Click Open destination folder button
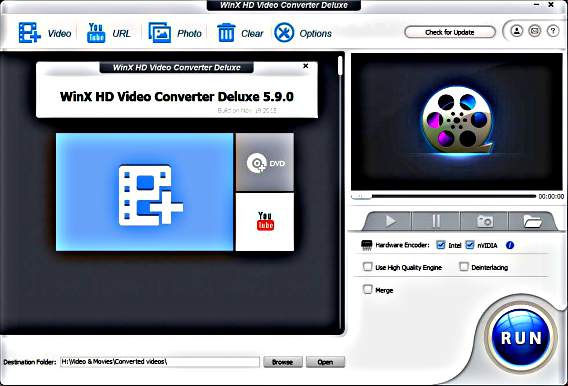Image resolution: width=568 pixels, height=386 pixels. click(x=325, y=362)
